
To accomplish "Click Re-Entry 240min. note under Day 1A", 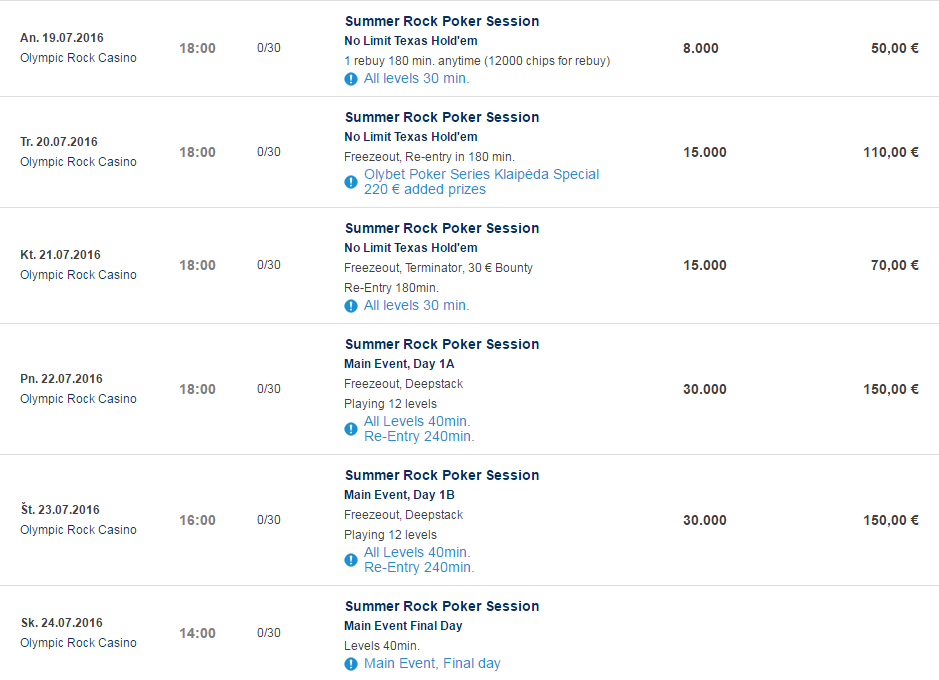I will point(419,436).
